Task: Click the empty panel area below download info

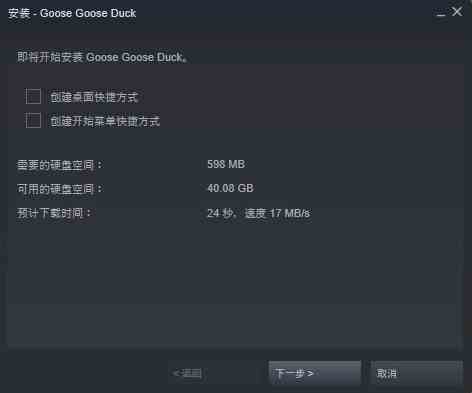Action: (x=235, y=283)
